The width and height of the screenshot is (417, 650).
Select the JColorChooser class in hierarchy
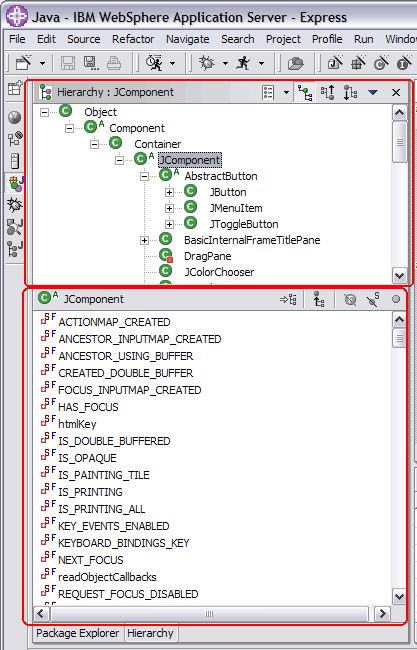(219, 272)
